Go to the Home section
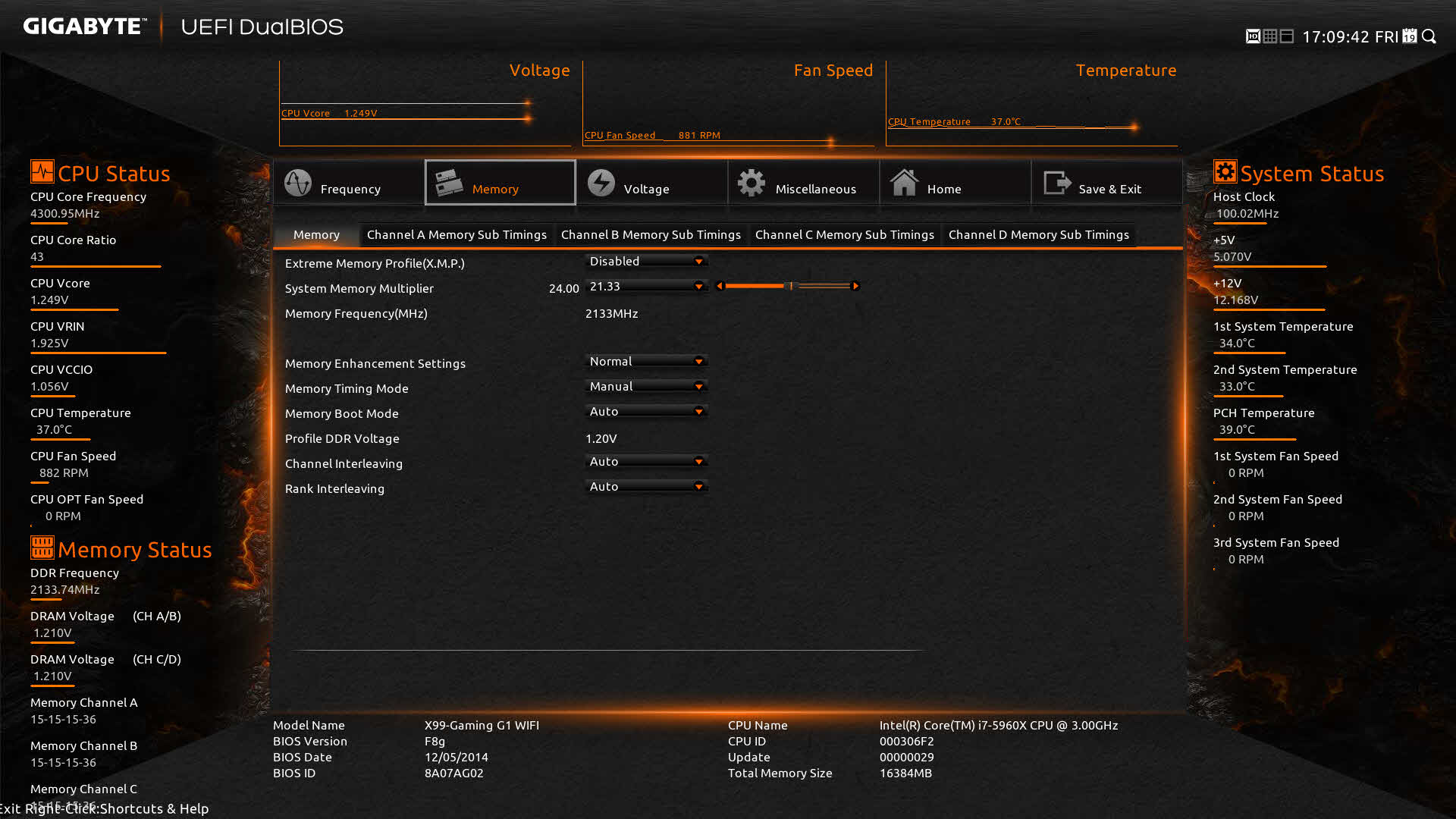1456x819 pixels. 955,183
